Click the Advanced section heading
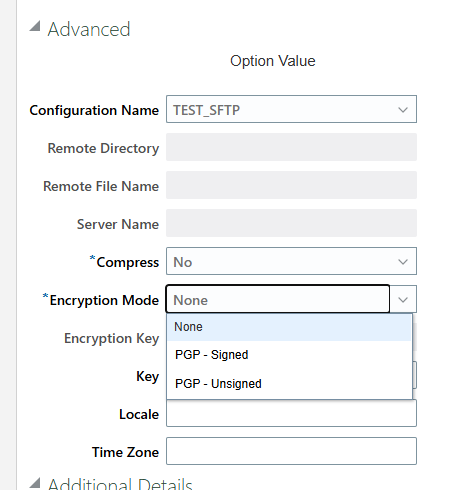The width and height of the screenshot is (450, 490). (x=89, y=29)
